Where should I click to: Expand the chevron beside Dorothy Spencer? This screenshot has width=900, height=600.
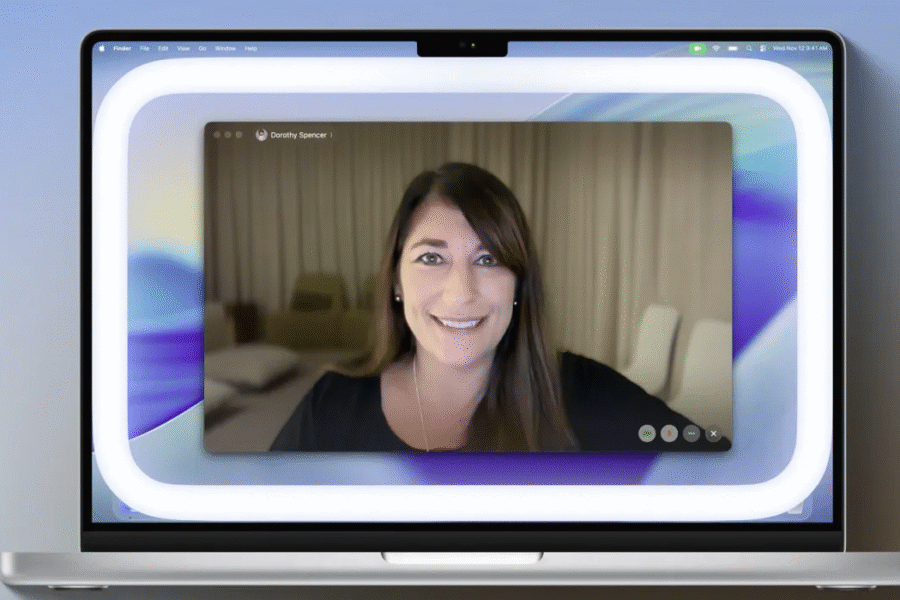[x=331, y=135]
